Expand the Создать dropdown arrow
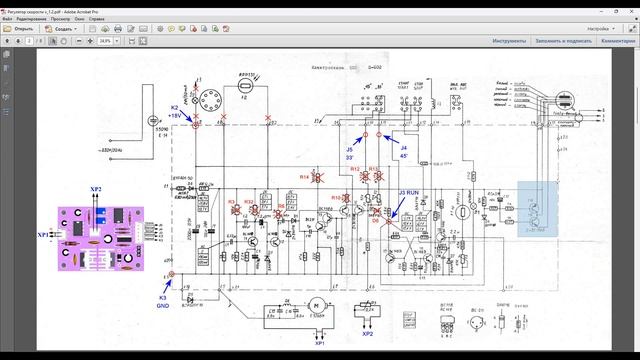 click(76, 29)
